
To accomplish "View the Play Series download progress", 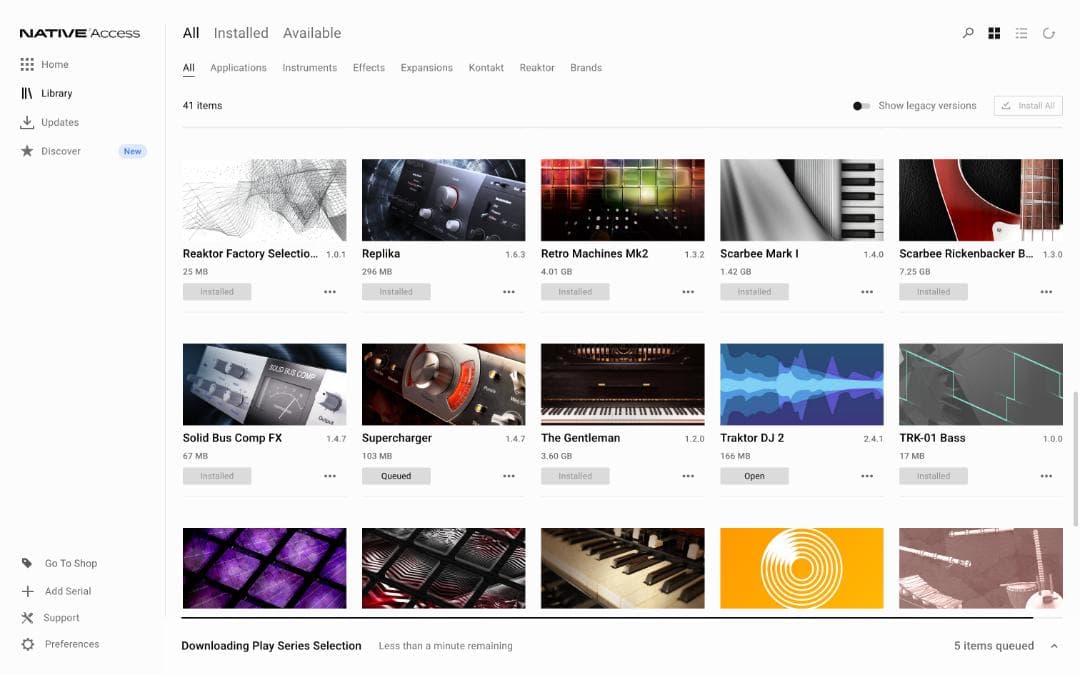I will 271,645.
